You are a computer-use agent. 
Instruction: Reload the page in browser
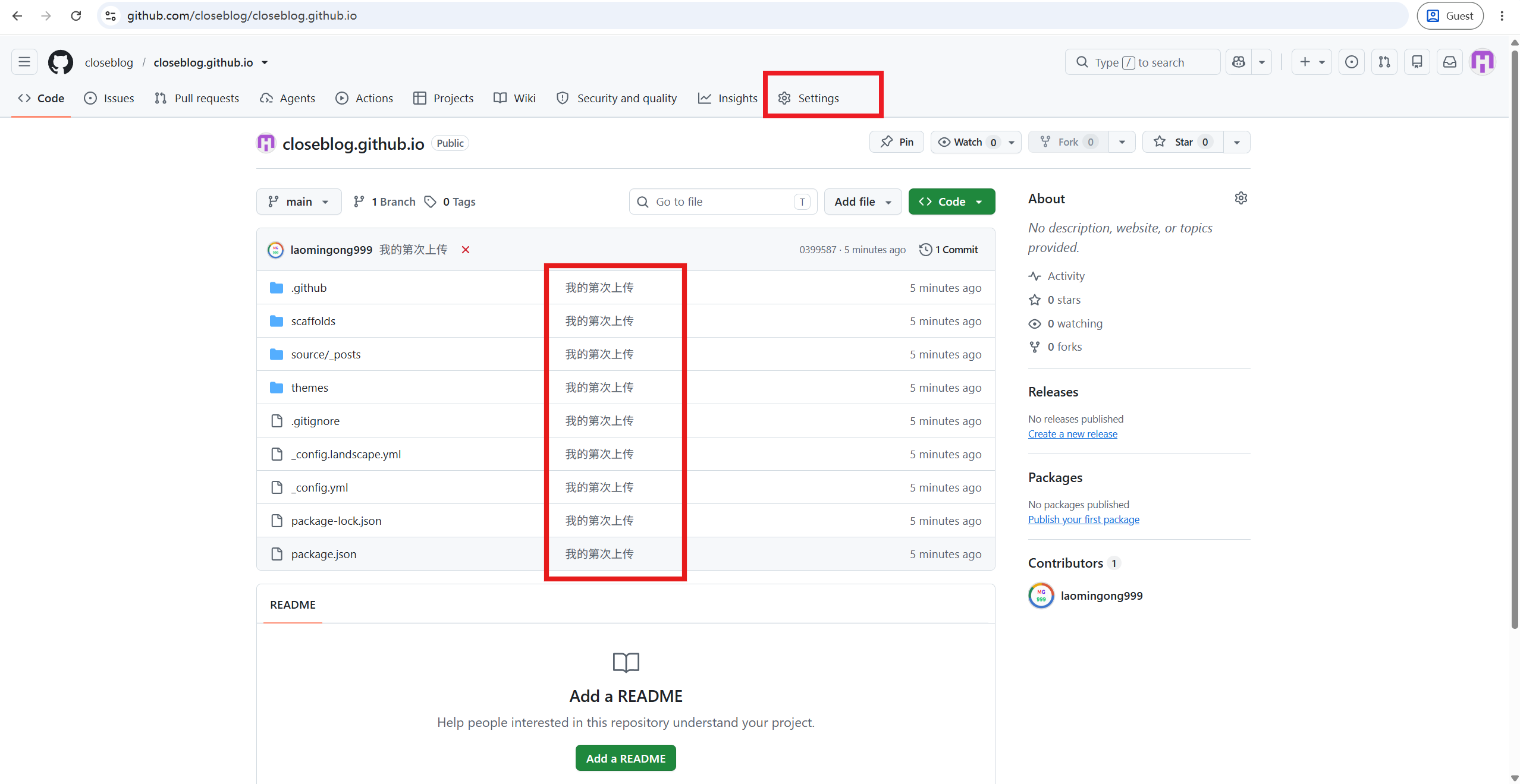point(76,15)
